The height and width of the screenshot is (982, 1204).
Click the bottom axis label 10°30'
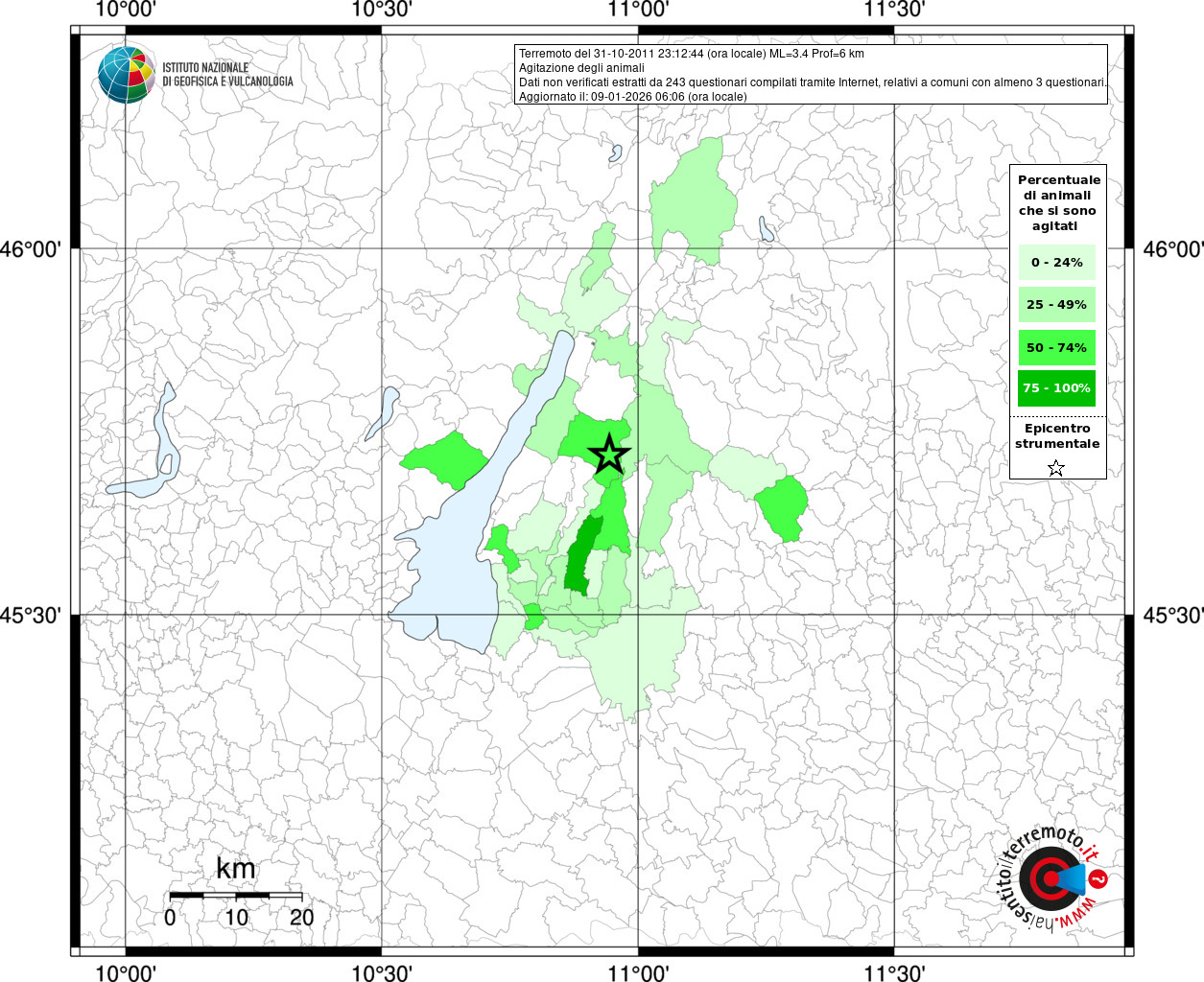[x=382, y=972]
